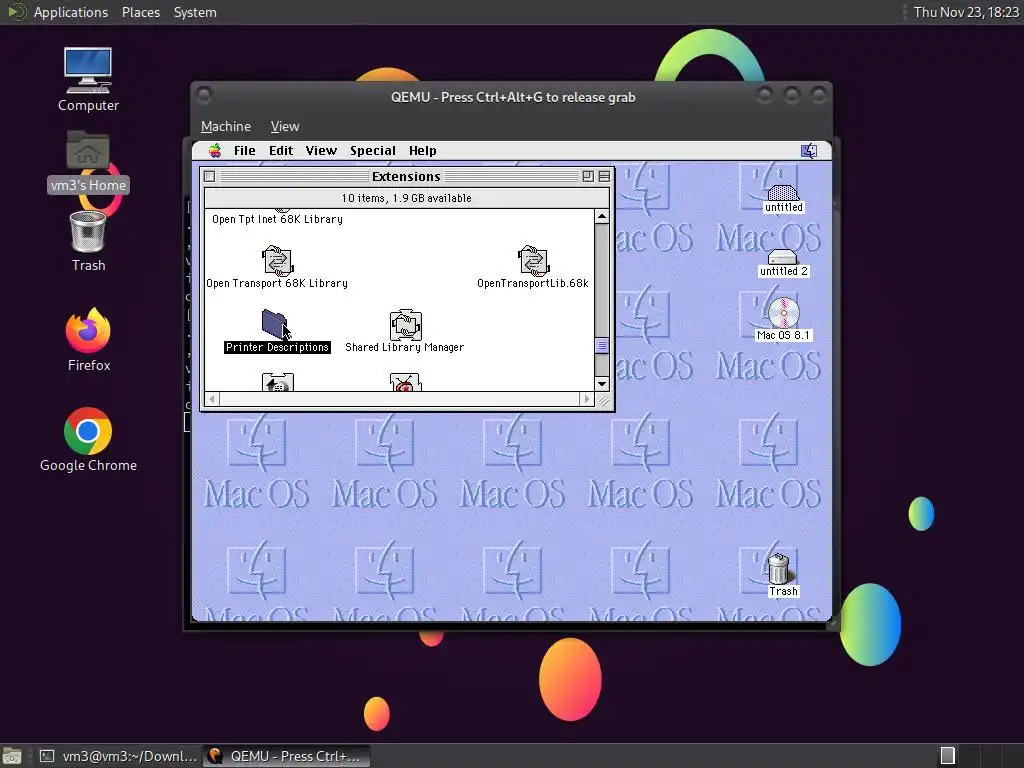
Task: Open the Edit menu in Mac OS
Action: (x=281, y=151)
